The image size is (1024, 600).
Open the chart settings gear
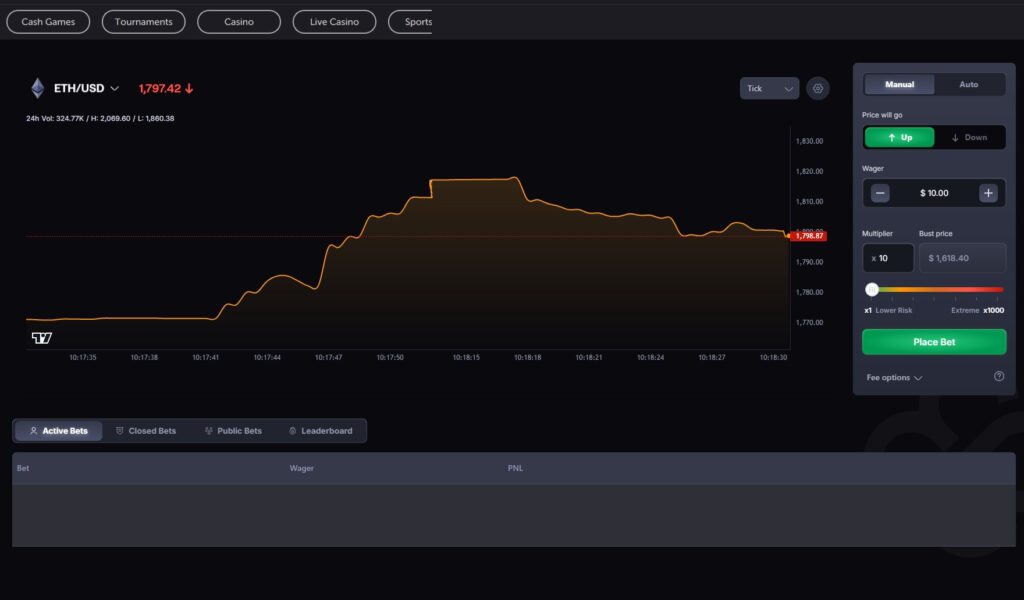[x=818, y=88]
